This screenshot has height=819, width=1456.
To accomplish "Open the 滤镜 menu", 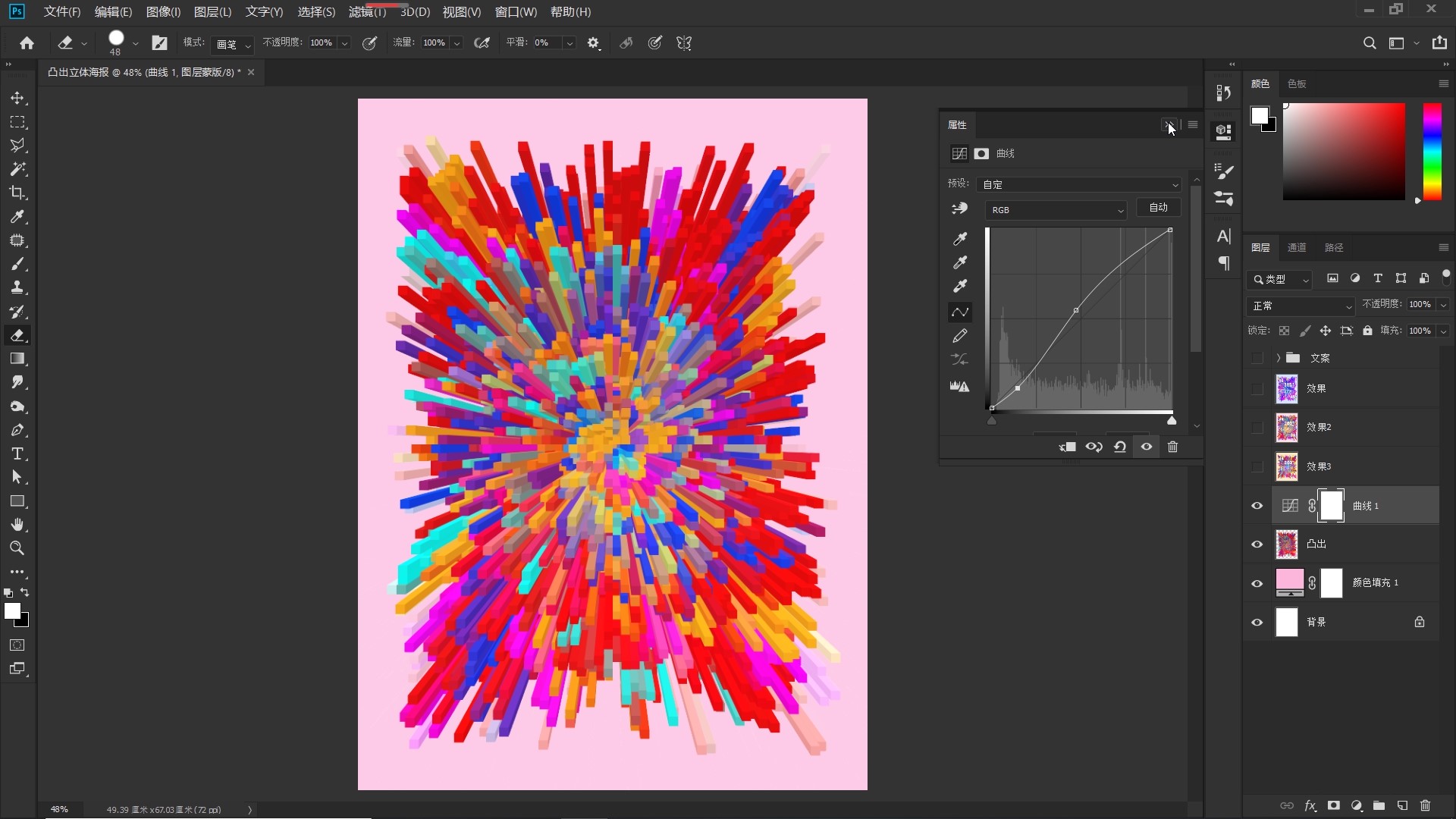I will [x=367, y=12].
